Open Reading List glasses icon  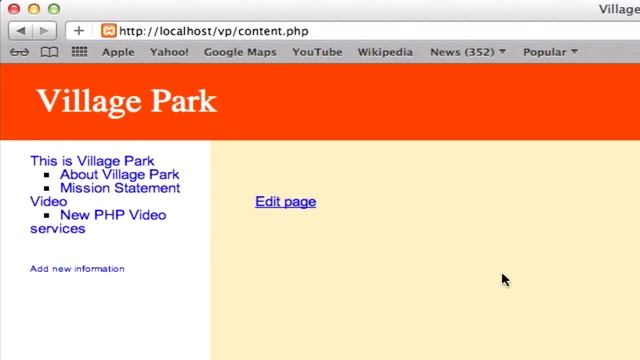[x=19, y=52]
